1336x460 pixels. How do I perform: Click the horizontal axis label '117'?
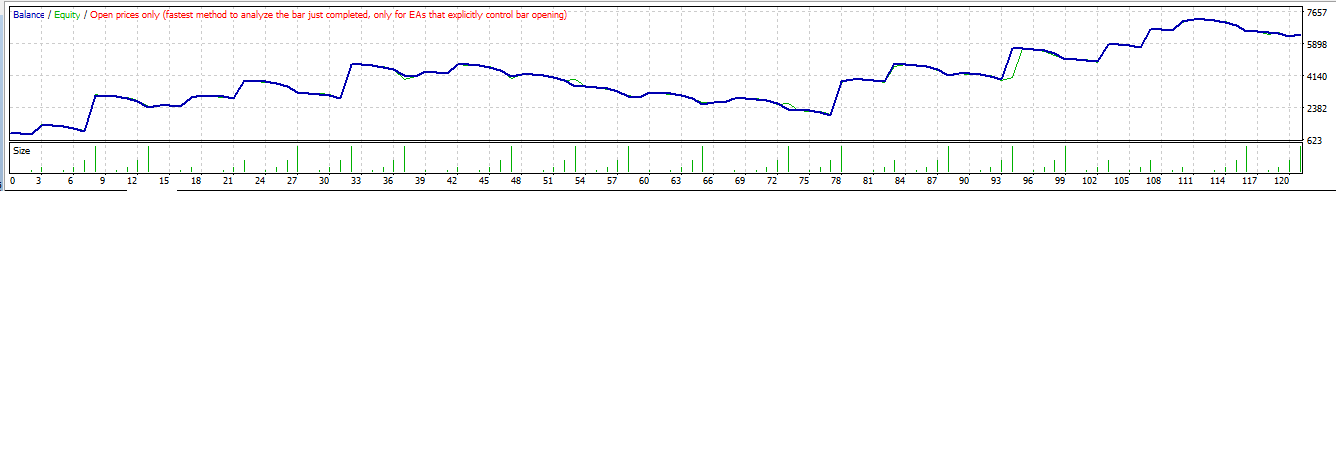(x=1250, y=181)
